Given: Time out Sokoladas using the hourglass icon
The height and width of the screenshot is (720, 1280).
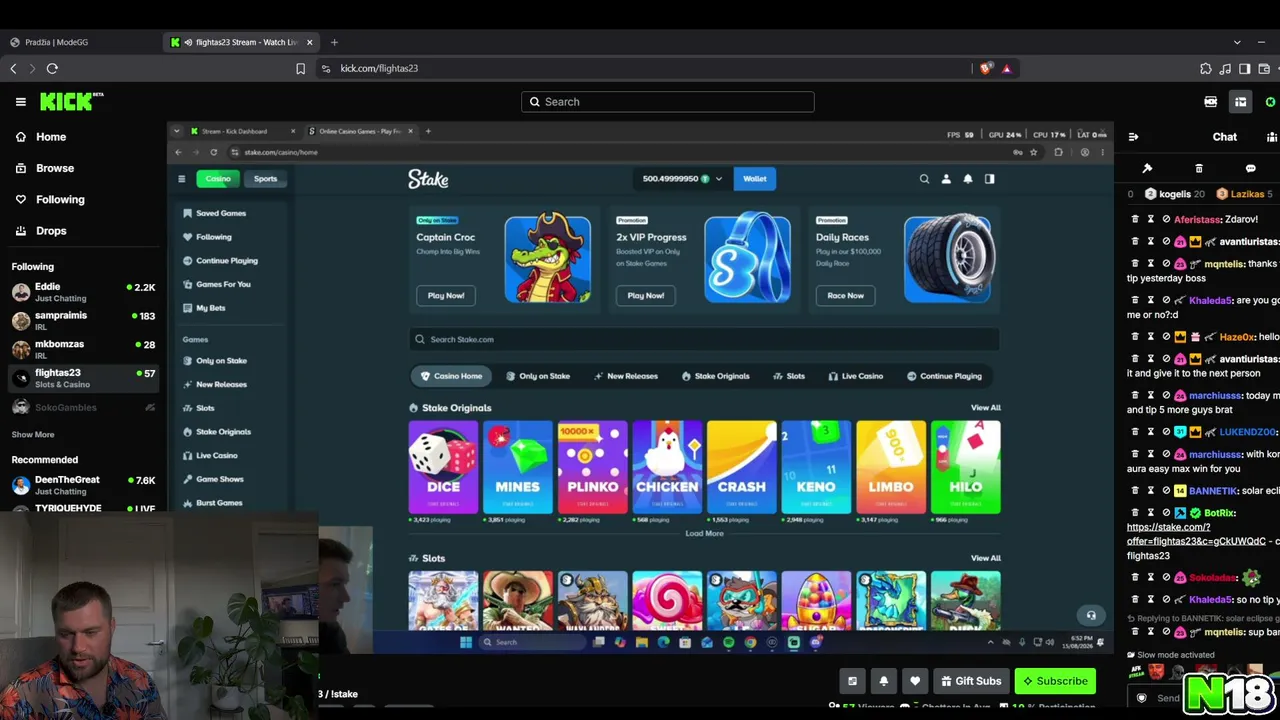Looking at the screenshot, I should pyautogui.click(x=1151, y=577).
